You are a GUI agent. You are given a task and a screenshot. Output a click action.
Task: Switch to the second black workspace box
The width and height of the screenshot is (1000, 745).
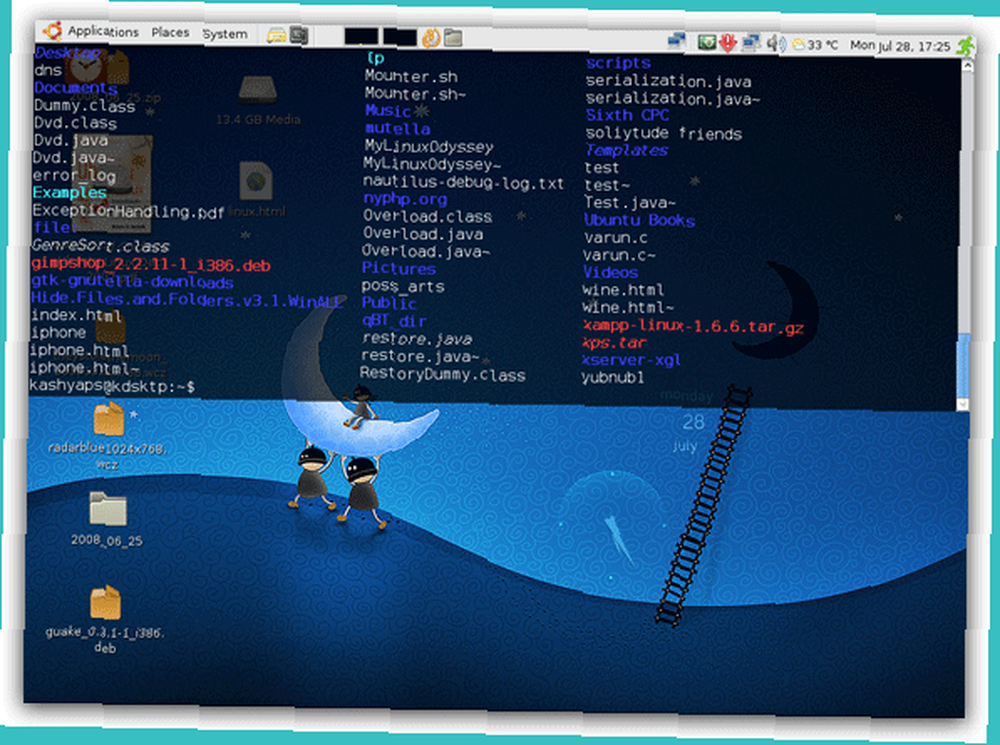click(400, 37)
